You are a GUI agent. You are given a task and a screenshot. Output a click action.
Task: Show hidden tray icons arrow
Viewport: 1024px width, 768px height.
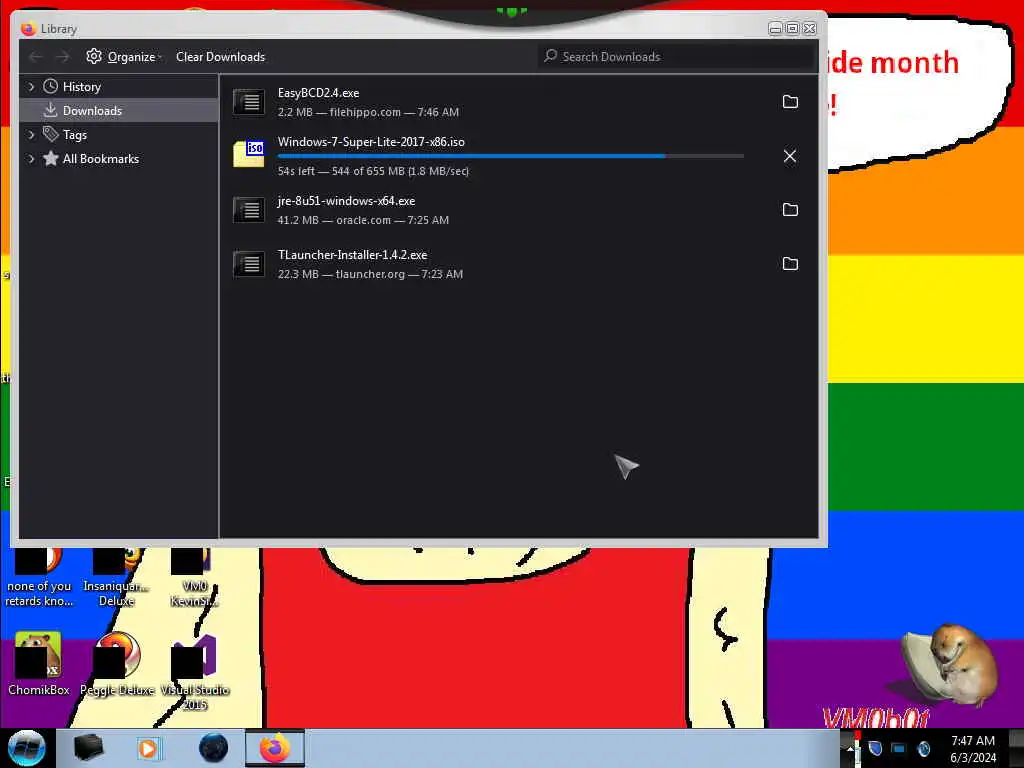pos(851,749)
